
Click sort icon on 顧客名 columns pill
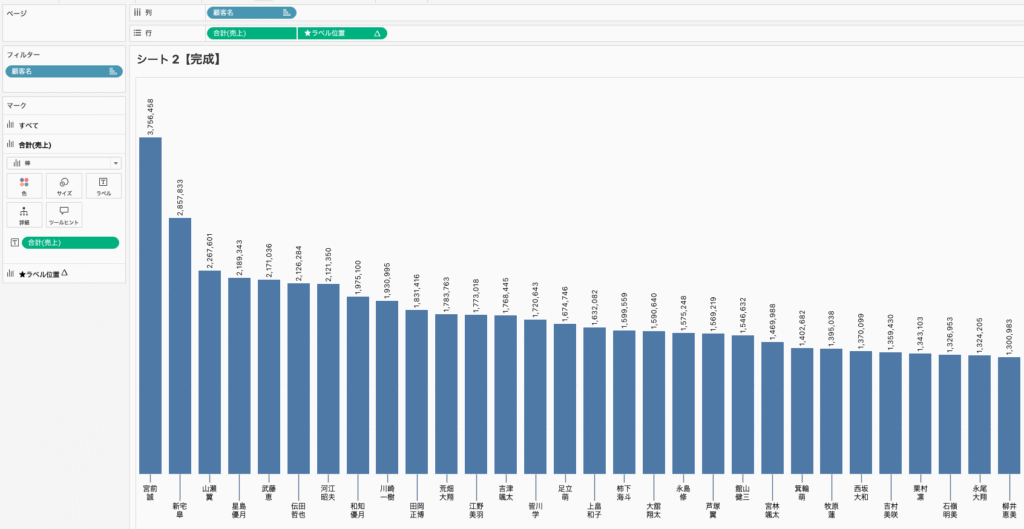287,13
